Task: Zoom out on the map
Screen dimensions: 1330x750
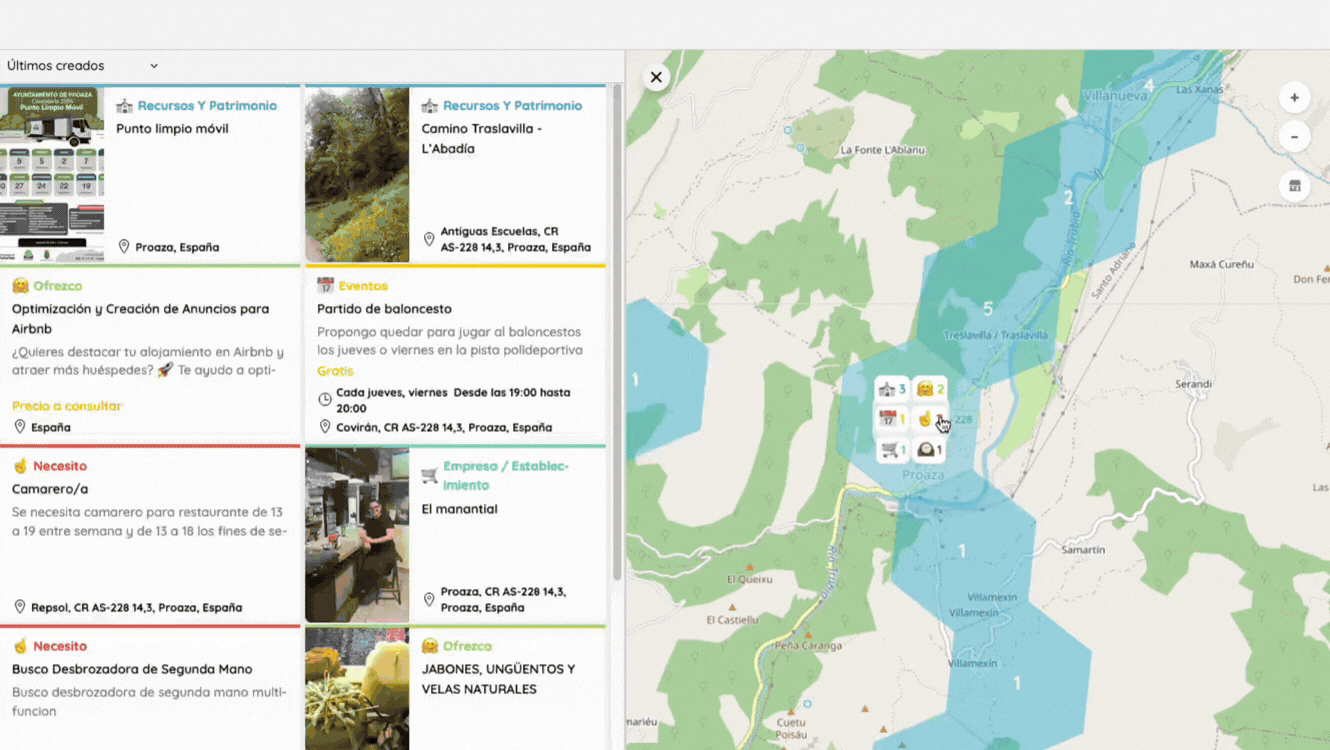Action: click(1294, 137)
